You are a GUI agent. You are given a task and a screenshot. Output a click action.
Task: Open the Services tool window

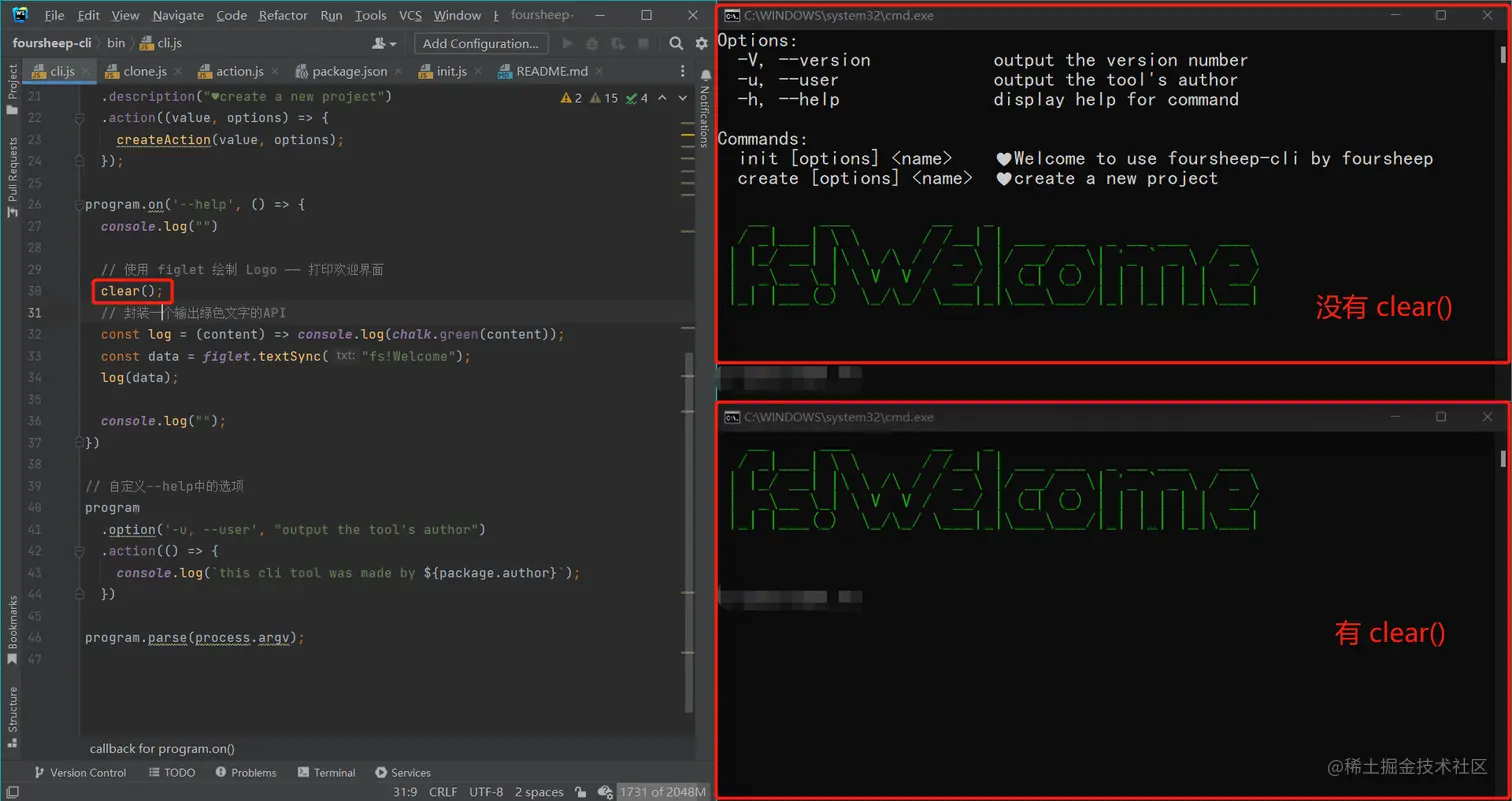coord(403,773)
